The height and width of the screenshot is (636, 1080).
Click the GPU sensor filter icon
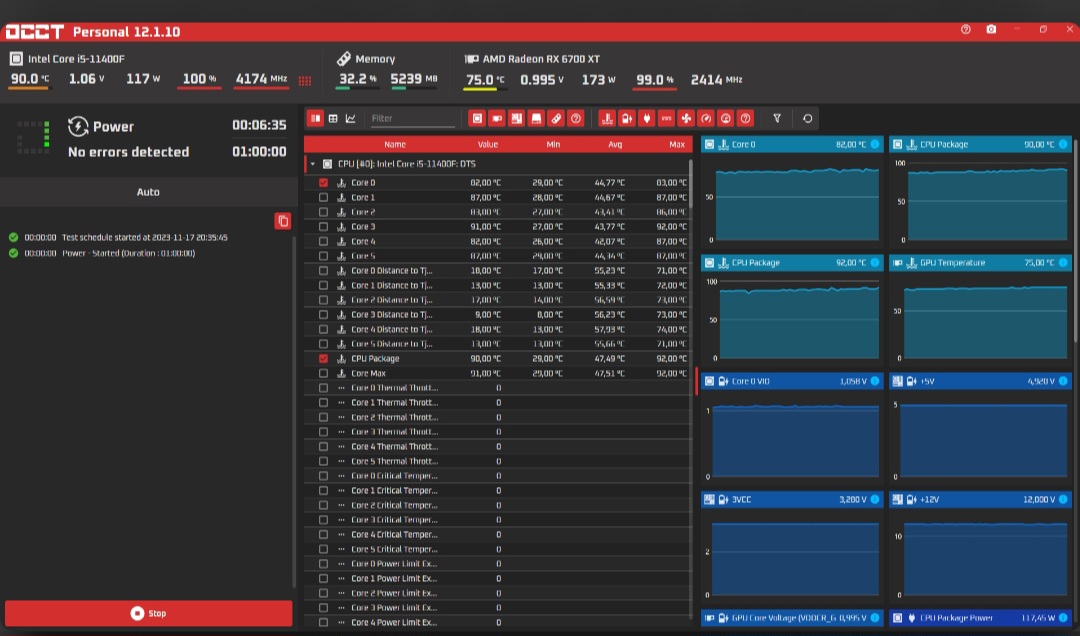(497, 118)
